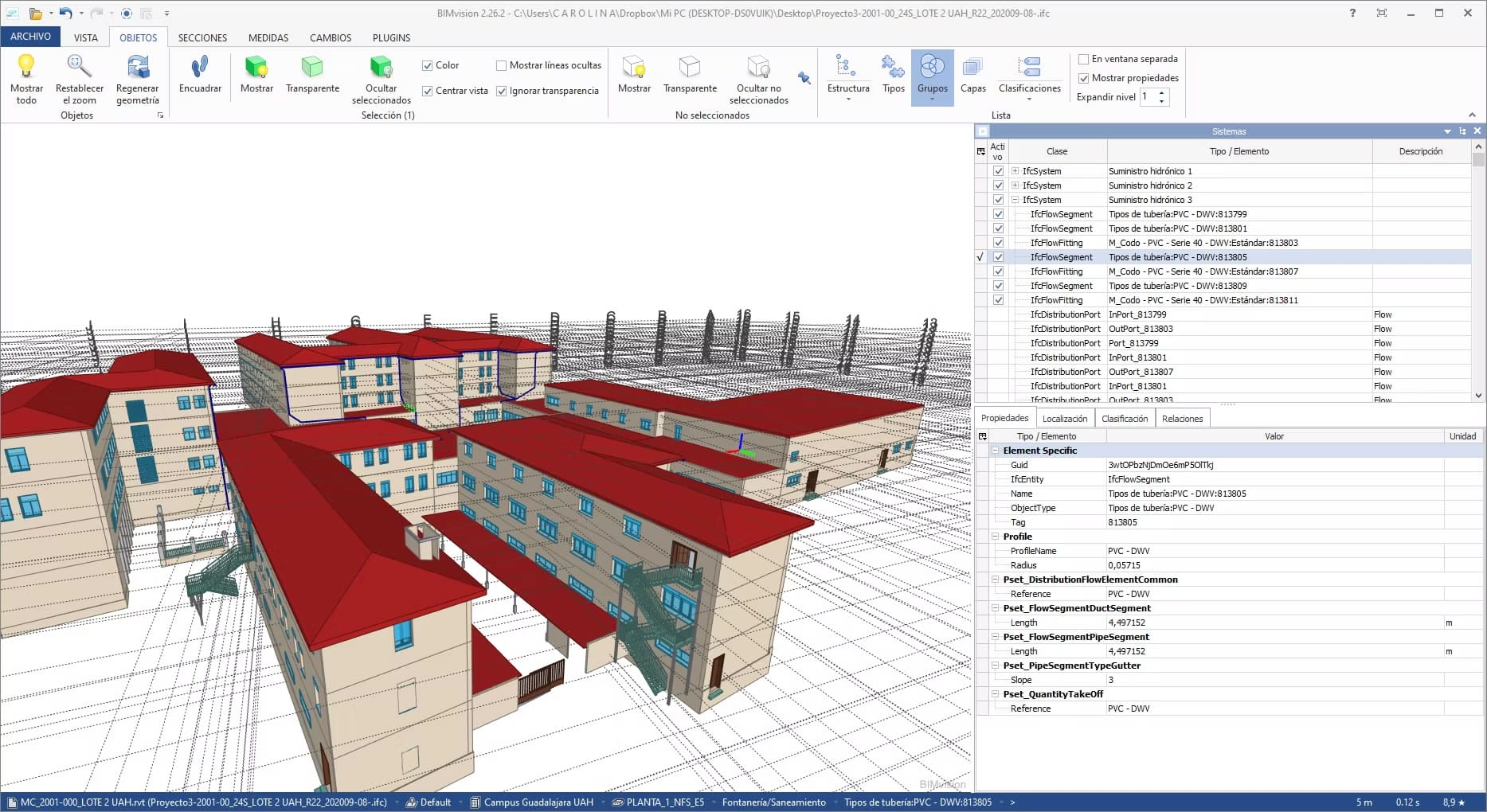Click the Sistemas panel vertical scrollbar
Viewport: 1487px width, 812px height.
pyautogui.click(x=1478, y=271)
